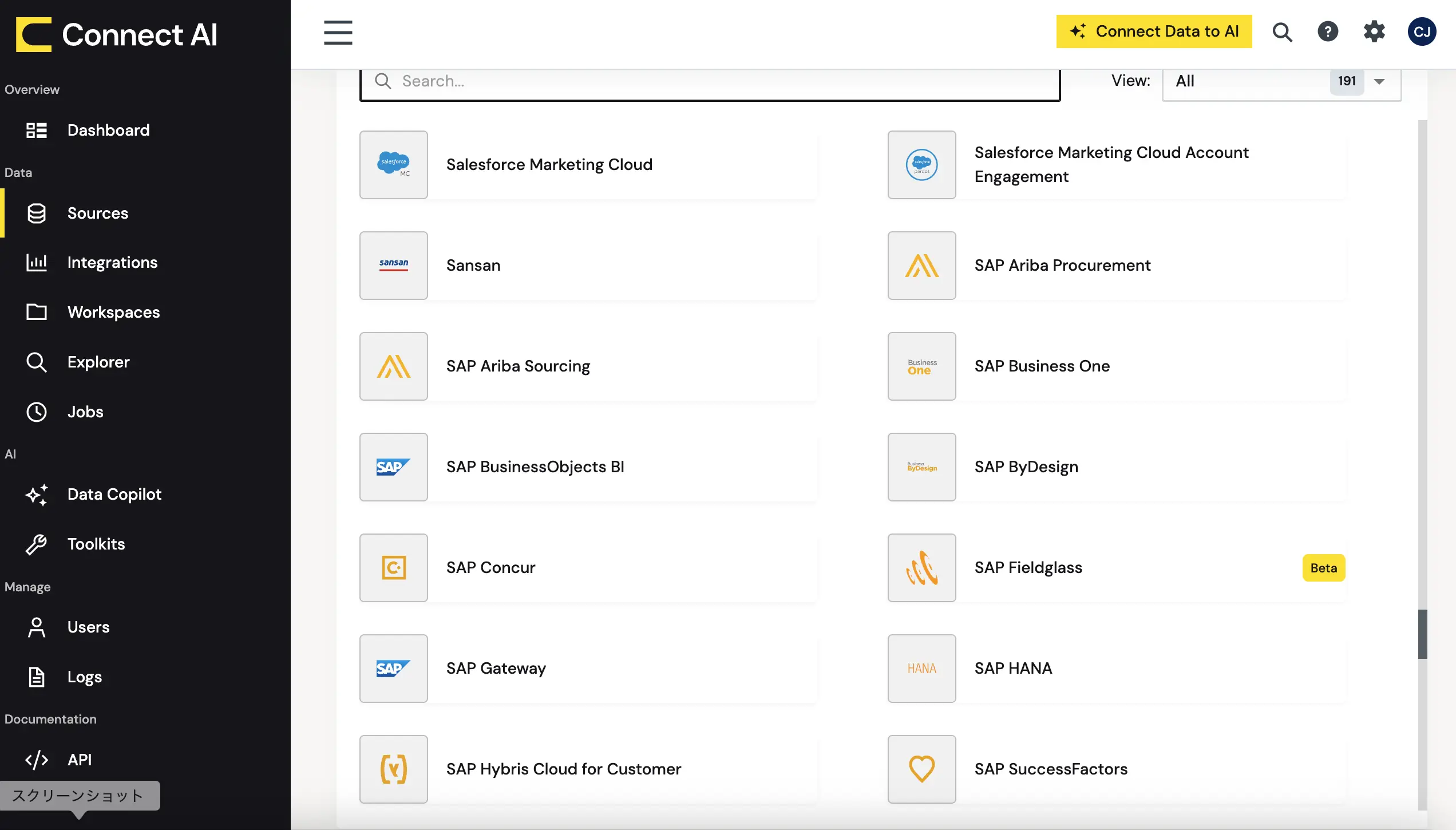The width and height of the screenshot is (1456, 830).
Task: Click the SAP Ariba Sourcing logo tile
Action: coord(394,366)
